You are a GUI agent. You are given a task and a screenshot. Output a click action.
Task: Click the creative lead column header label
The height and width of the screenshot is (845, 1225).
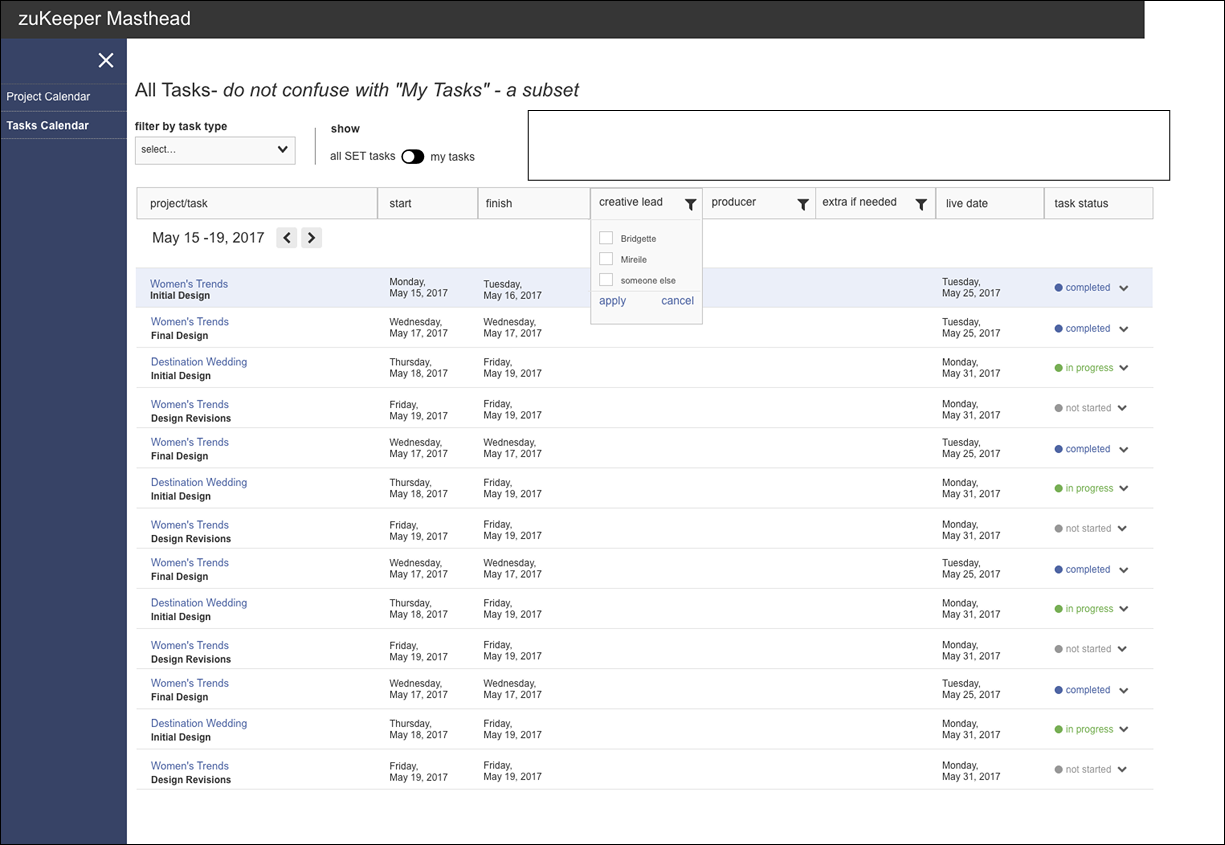coord(631,202)
